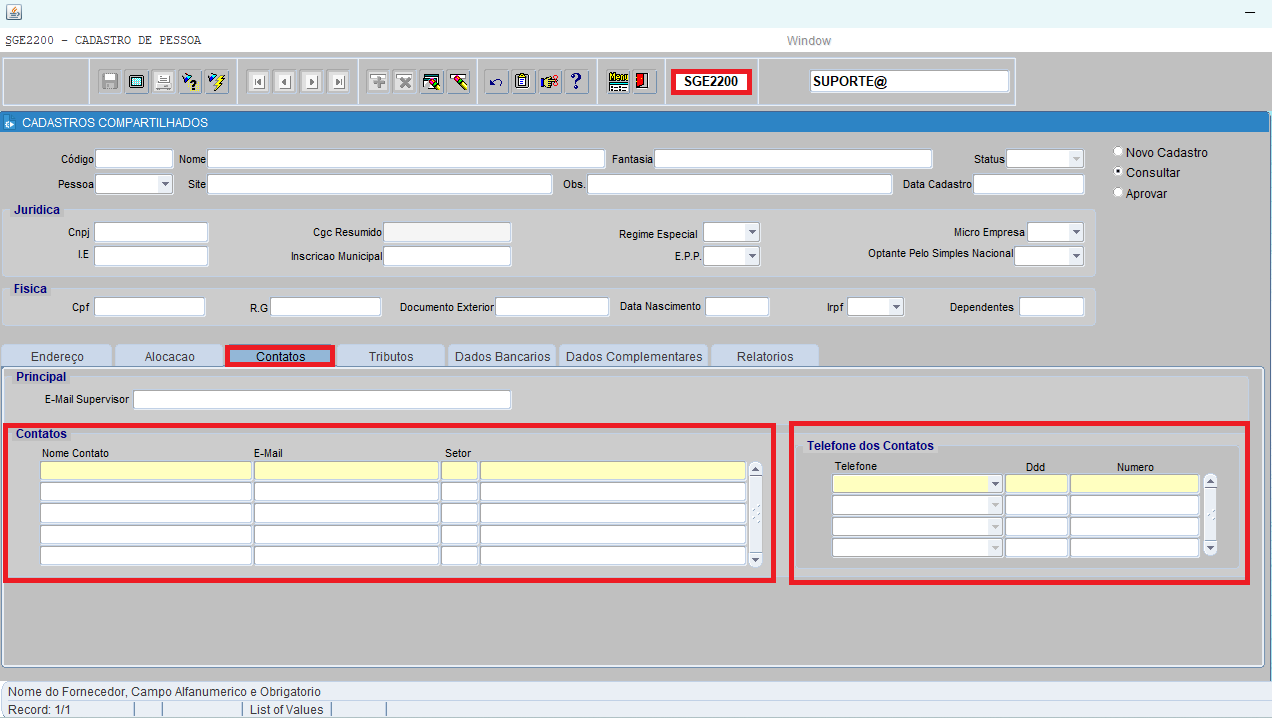The width and height of the screenshot is (1272, 718).
Task: Click the Enter Query flashlight icon
Action: click(x=190, y=82)
